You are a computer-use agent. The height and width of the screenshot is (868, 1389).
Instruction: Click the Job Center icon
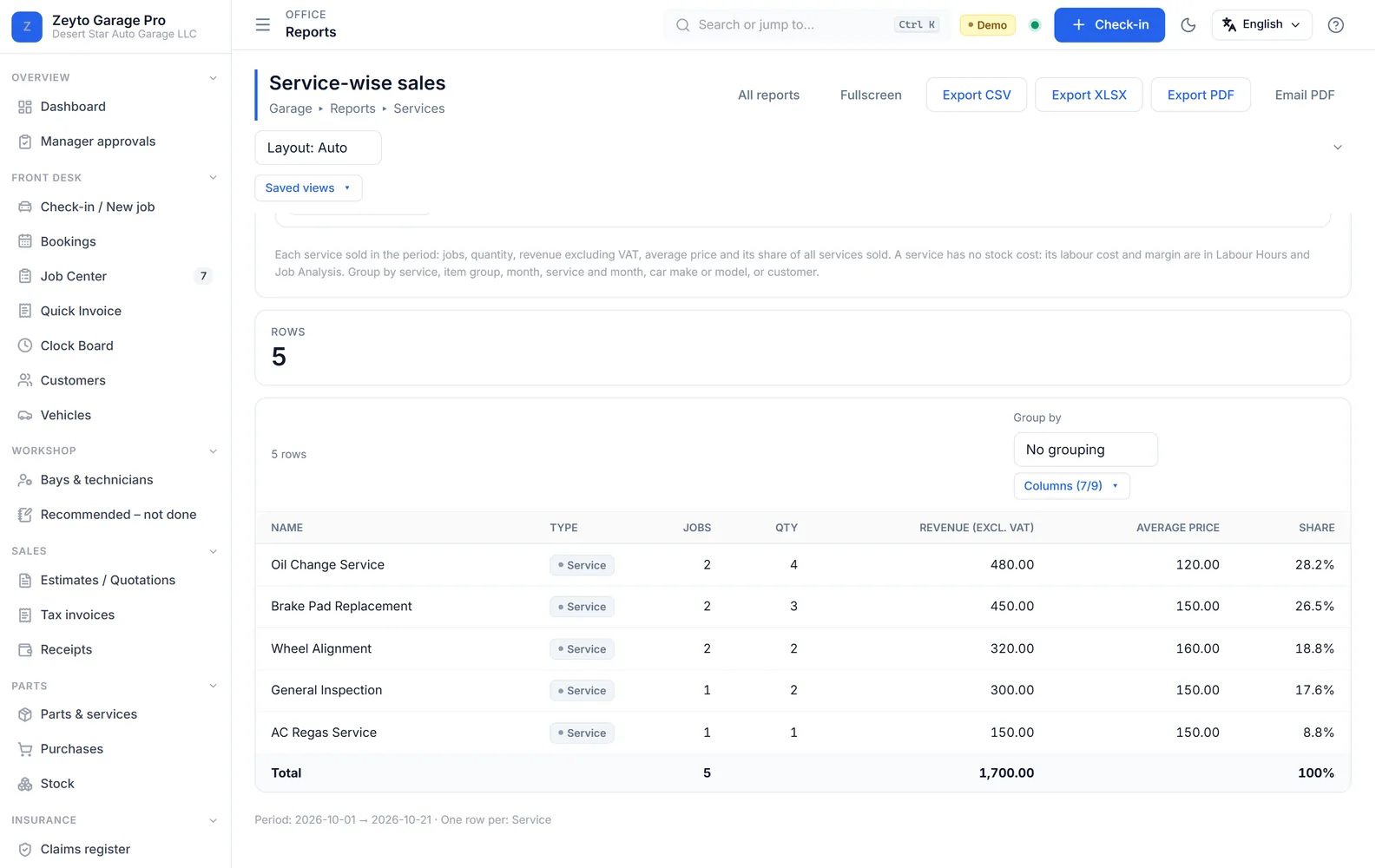point(25,276)
